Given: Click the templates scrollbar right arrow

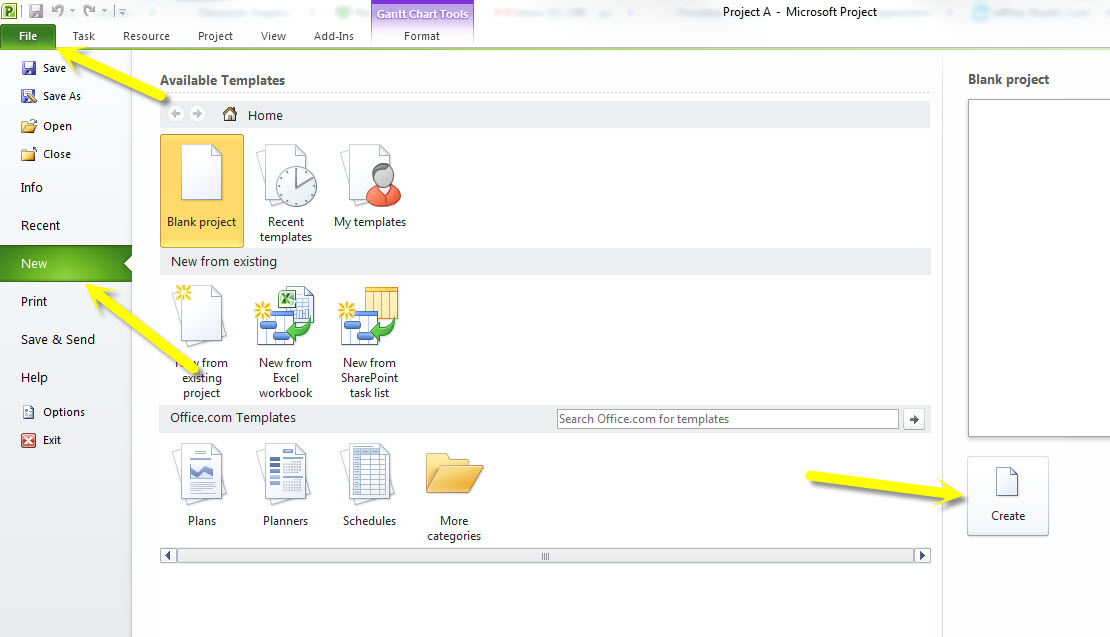Looking at the screenshot, I should coord(922,556).
